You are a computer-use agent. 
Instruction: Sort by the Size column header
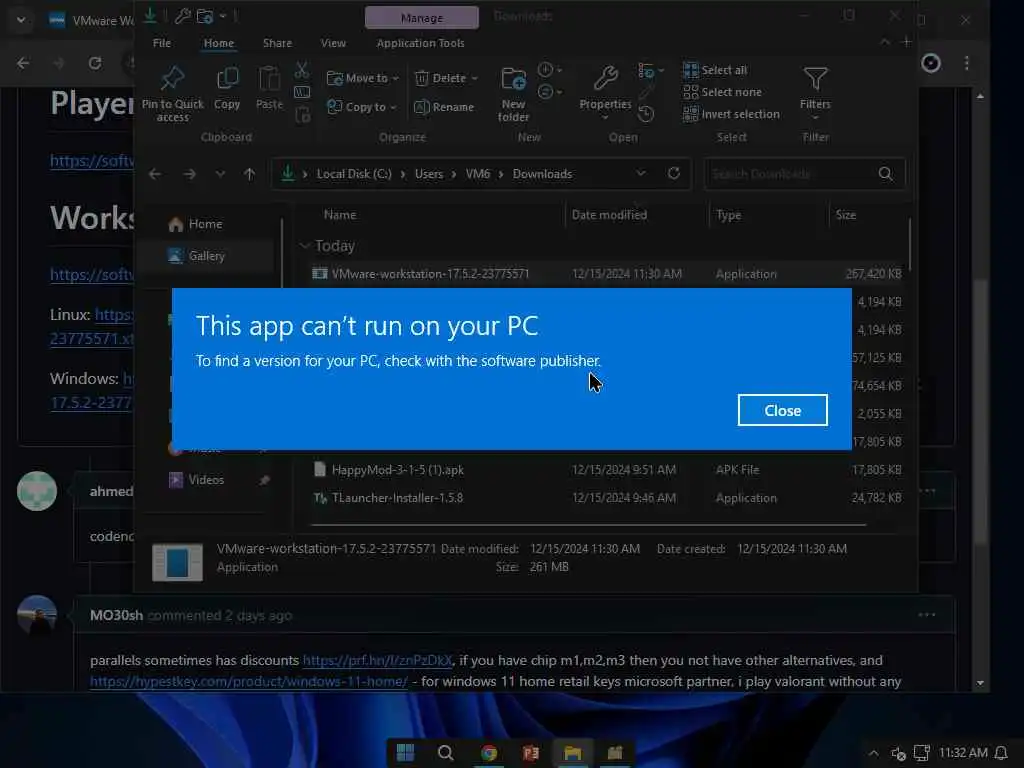click(846, 215)
